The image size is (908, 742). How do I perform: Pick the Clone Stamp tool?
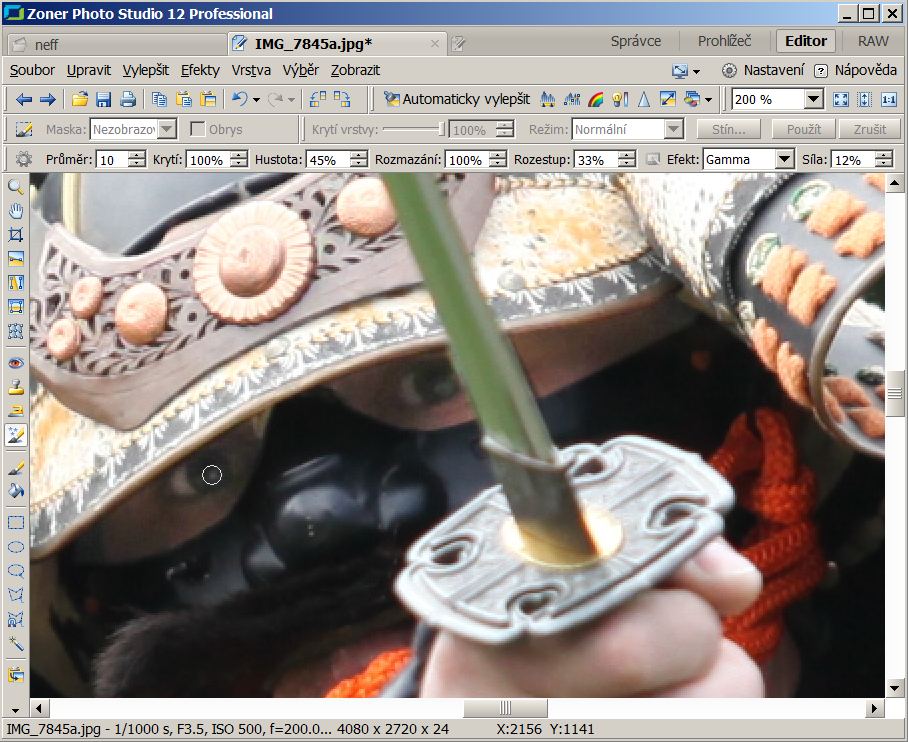[16, 387]
